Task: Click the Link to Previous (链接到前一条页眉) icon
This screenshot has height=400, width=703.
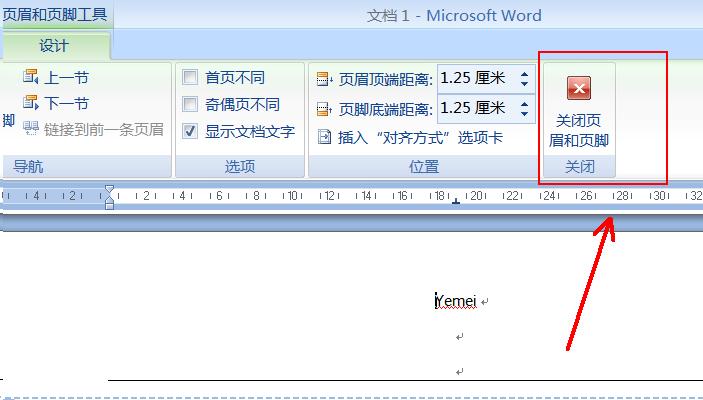Action: coord(30,129)
